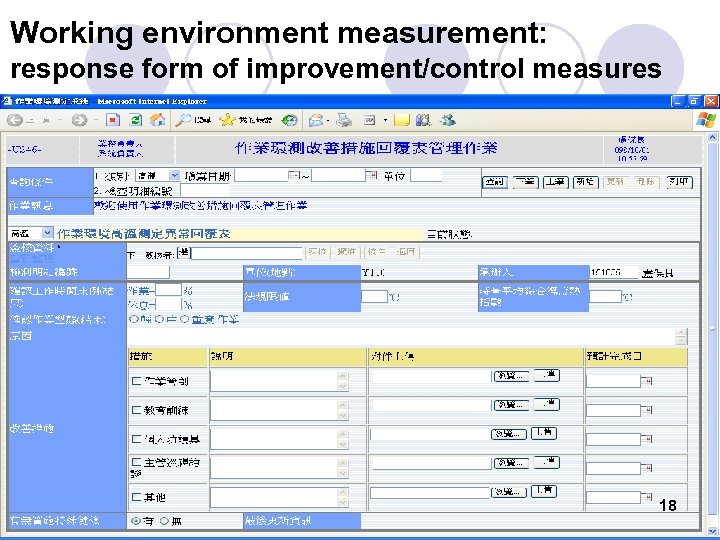Check the 教育訓練 measure checkbox
720x540 pixels.
(136, 410)
